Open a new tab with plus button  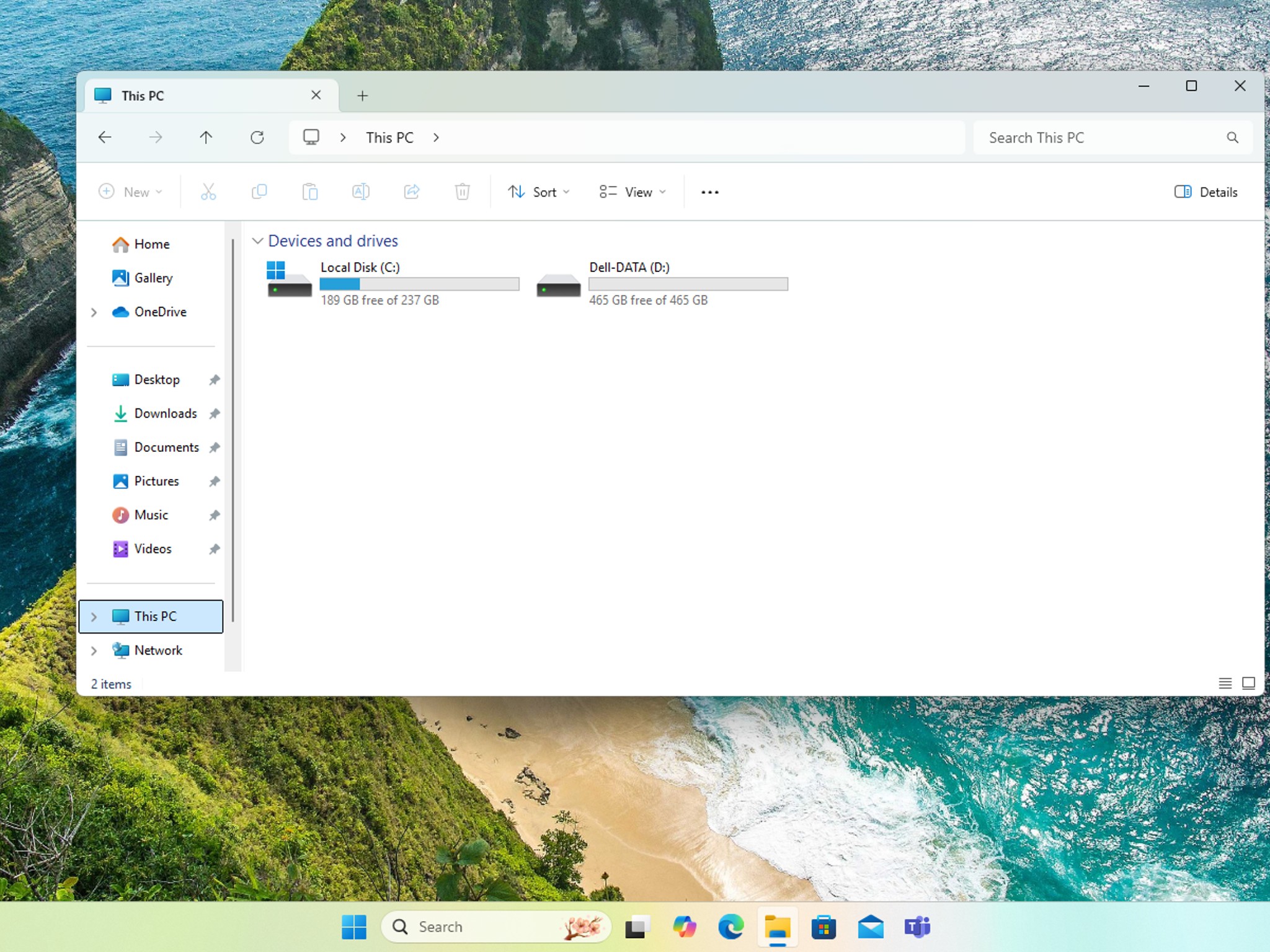point(363,95)
